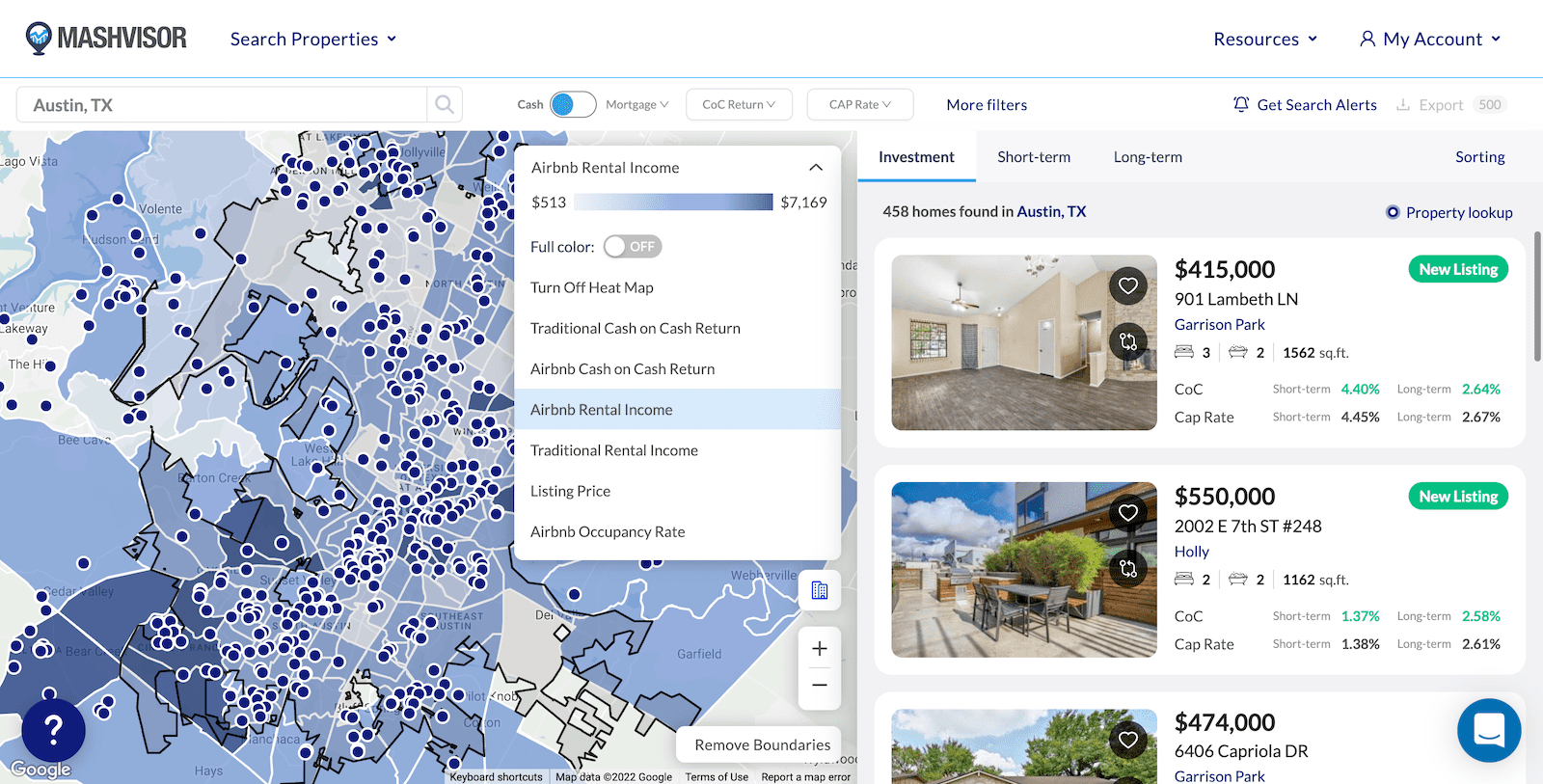The height and width of the screenshot is (784, 1543).
Task: Switch to the Short-term tab
Action: coord(1034,157)
